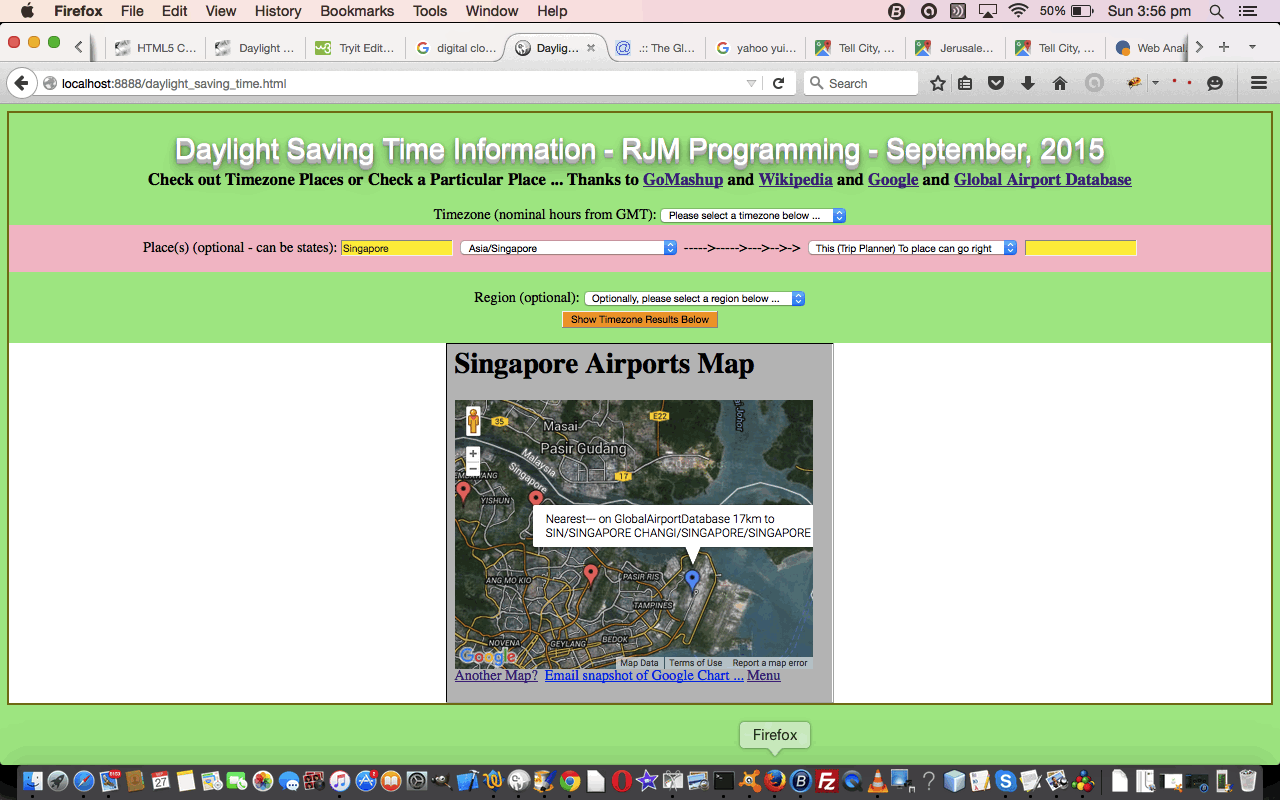Click the localhost address bar
Viewport: 1280px width, 800px height.
(x=400, y=84)
